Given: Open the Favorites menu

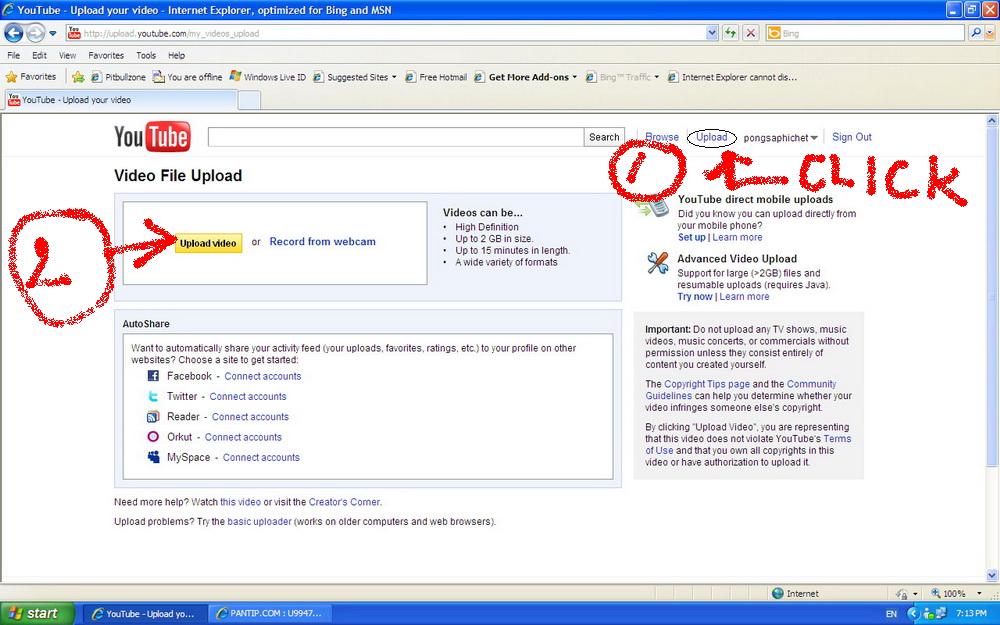Looking at the screenshot, I should 106,55.
